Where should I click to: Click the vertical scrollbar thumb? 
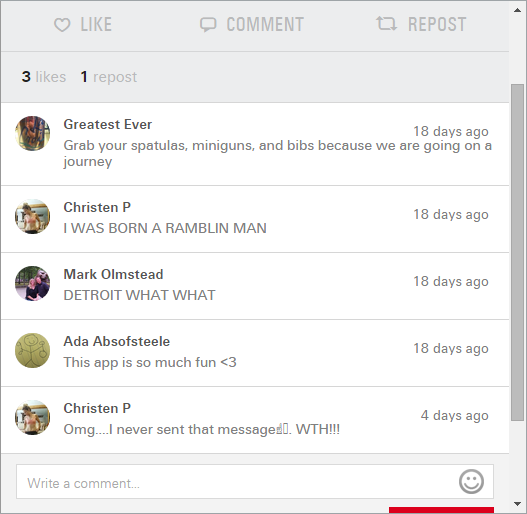[518, 252]
